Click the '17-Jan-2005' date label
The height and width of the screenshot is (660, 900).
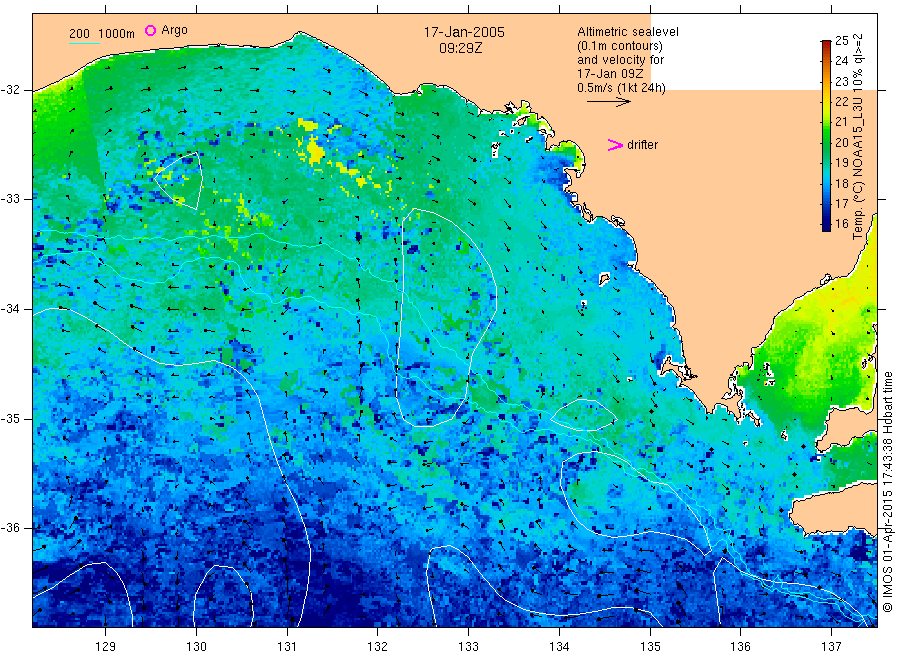tap(464, 32)
